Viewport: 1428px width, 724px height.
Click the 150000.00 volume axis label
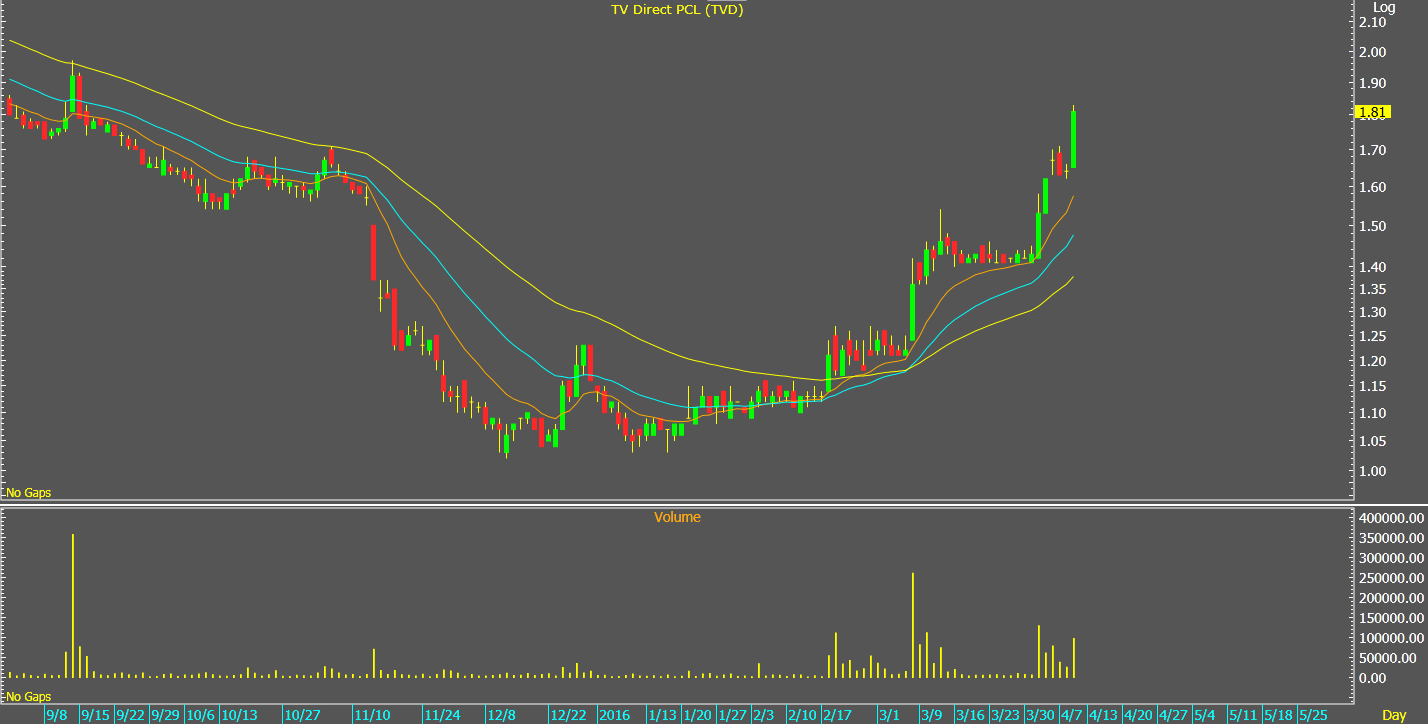tap(1390, 618)
